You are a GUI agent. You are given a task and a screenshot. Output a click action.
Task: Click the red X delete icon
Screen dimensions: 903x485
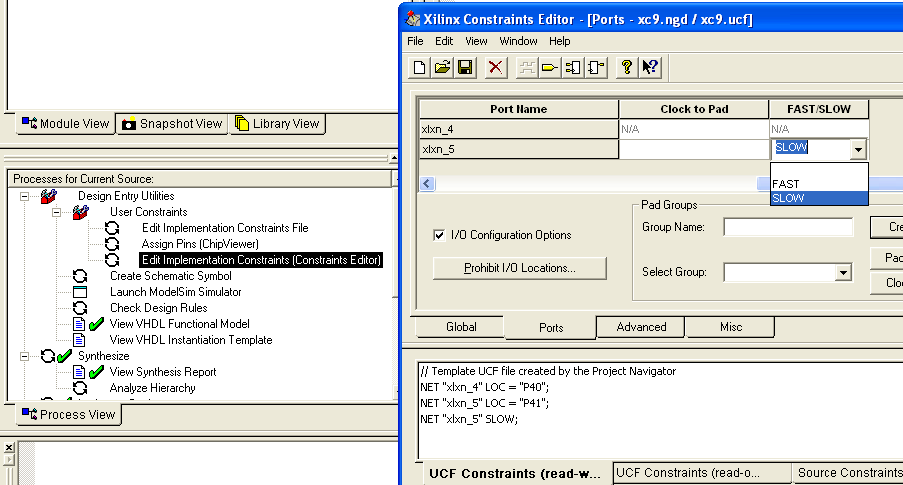tap(495, 67)
